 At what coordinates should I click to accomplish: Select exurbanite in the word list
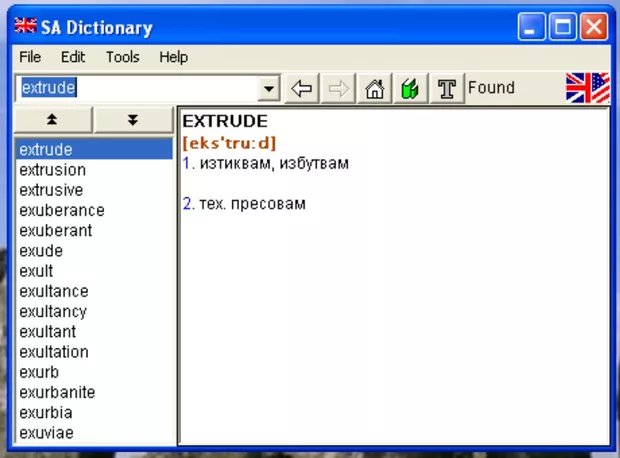point(94,392)
